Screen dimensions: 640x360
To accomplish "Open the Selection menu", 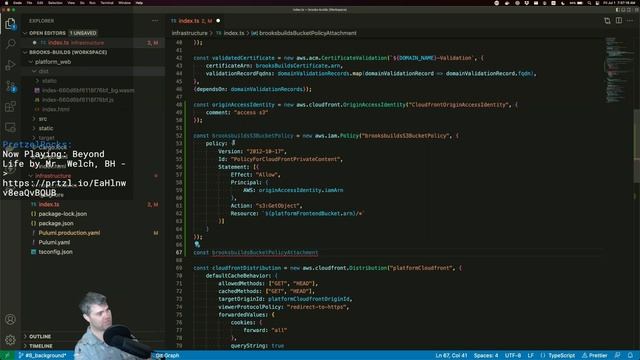I will tap(56, 3).
